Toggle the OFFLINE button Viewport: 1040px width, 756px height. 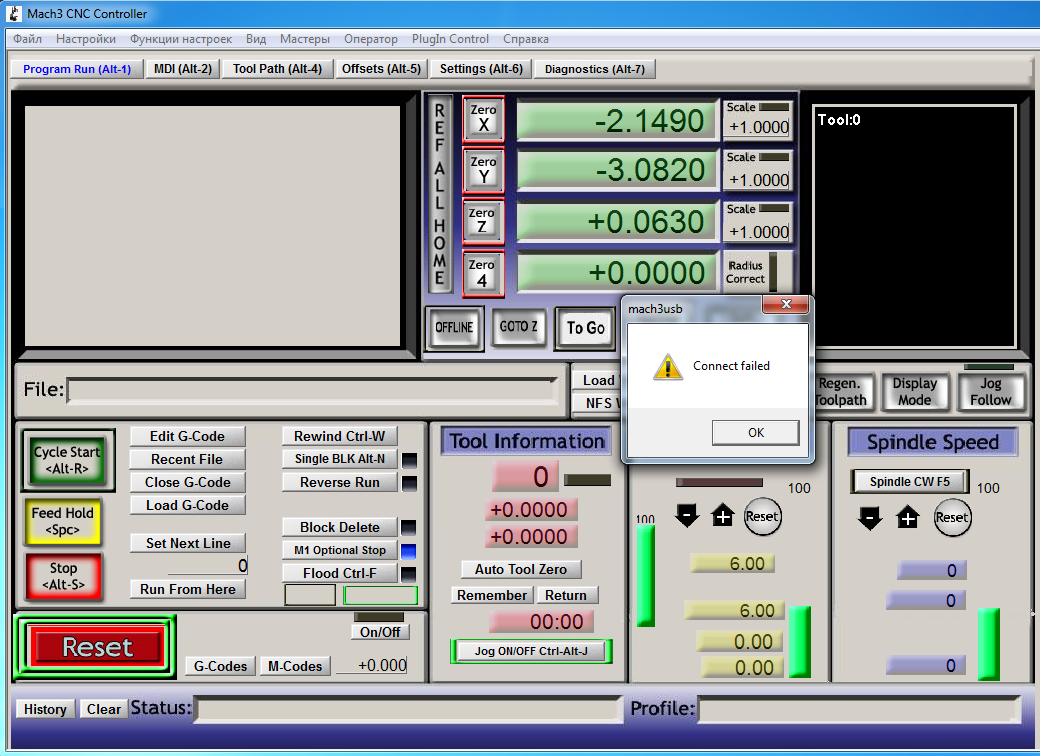tap(454, 328)
